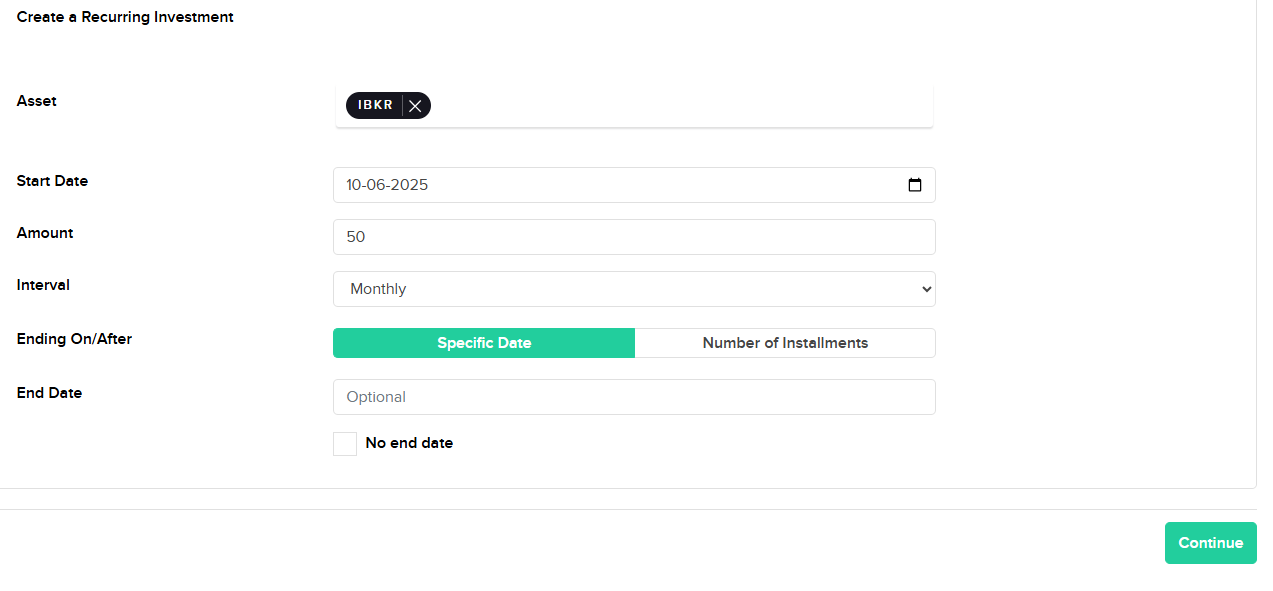Viewport: 1273px width, 591px height.
Task: Remove the IBKR asset with the X icon
Action: pyautogui.click(x=415, y=106)
